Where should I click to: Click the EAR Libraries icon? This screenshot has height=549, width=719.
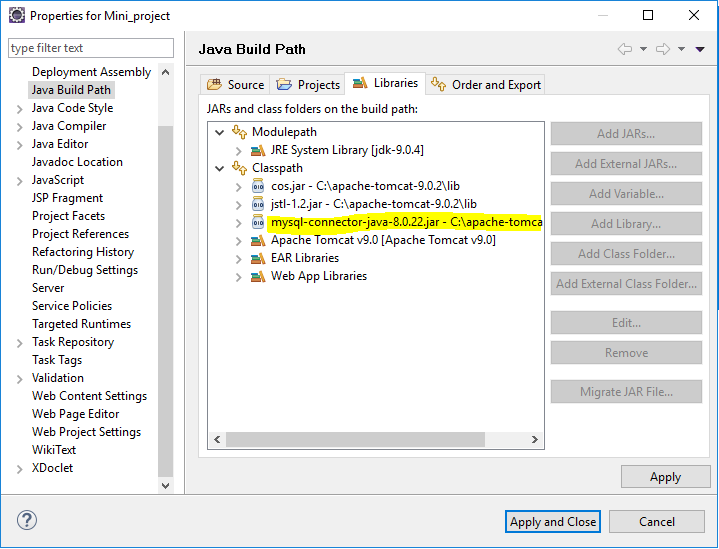[258, 258]
